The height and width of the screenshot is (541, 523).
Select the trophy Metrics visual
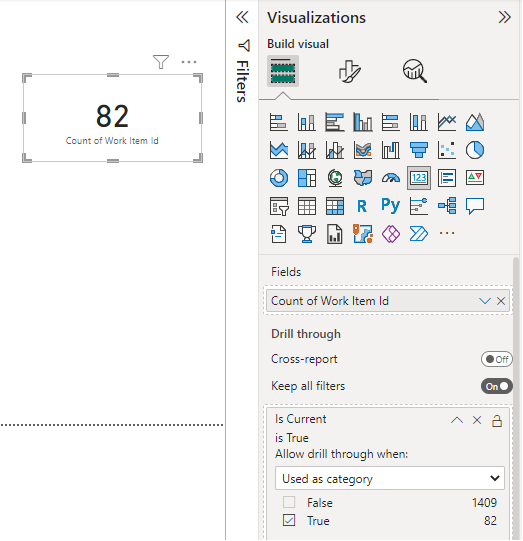(307, 234)
